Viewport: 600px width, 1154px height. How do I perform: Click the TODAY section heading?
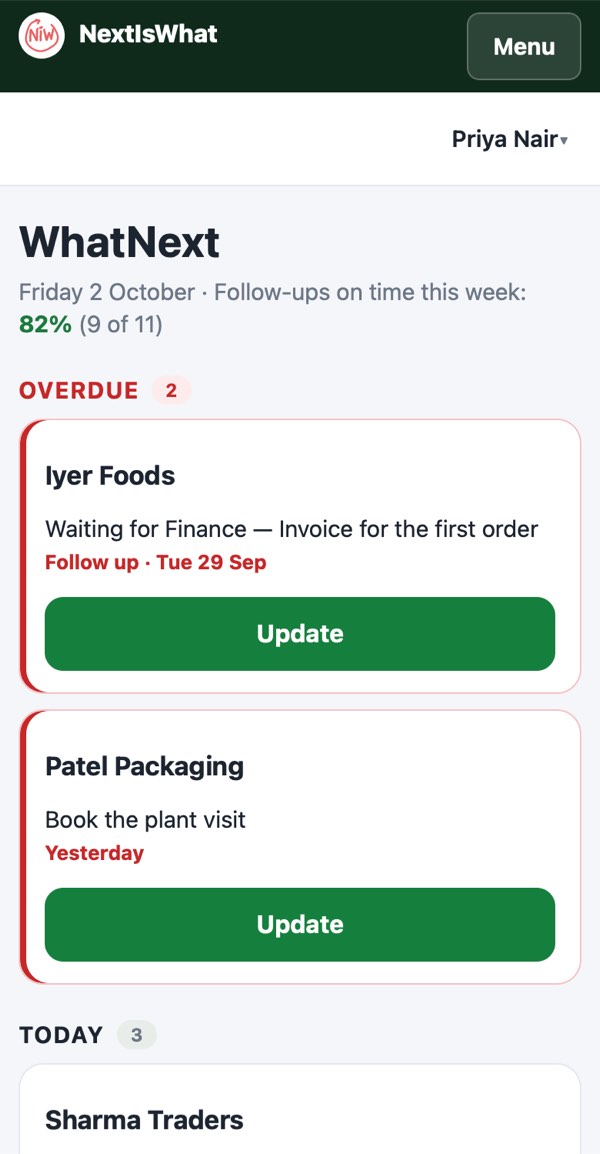(61, 1036)
